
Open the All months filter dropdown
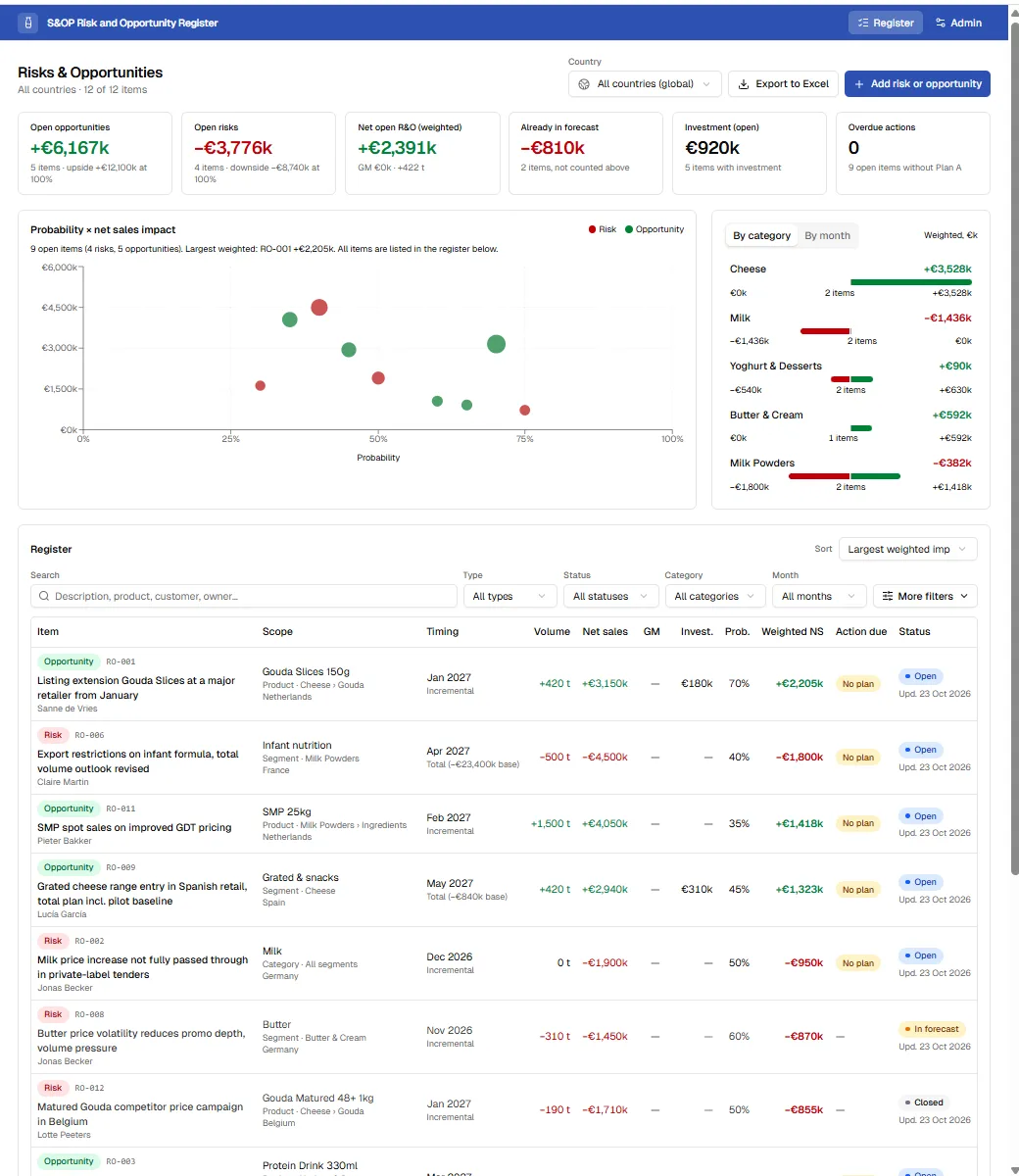819,596
